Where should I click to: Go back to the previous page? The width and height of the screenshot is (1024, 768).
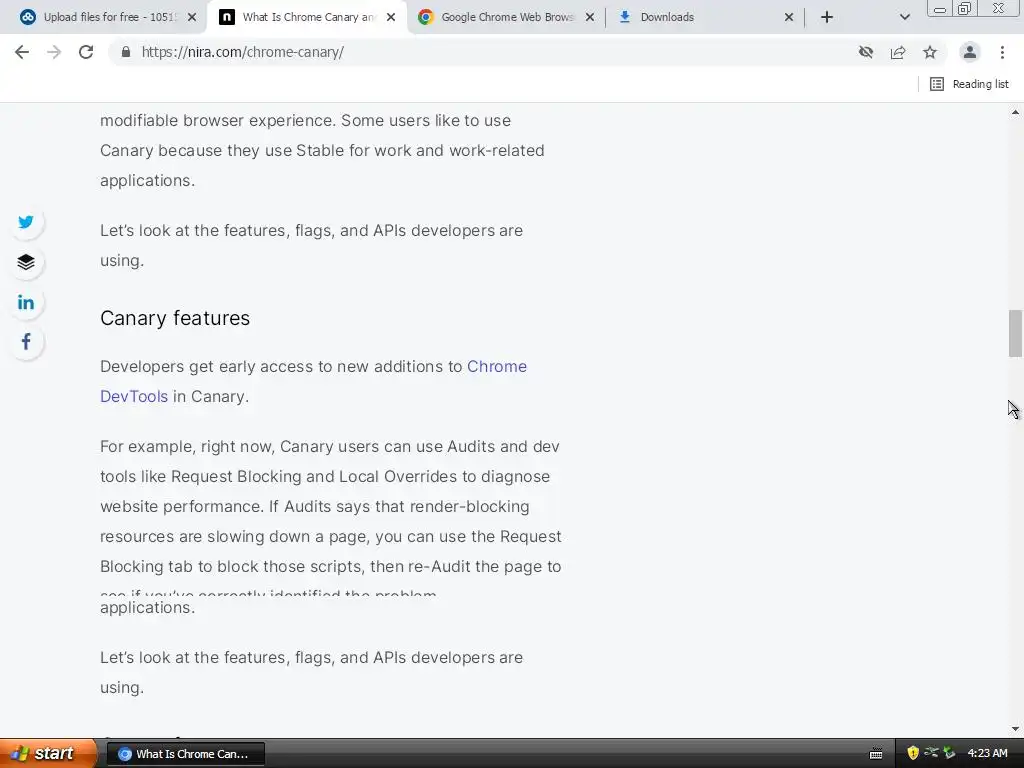[22, 52]
